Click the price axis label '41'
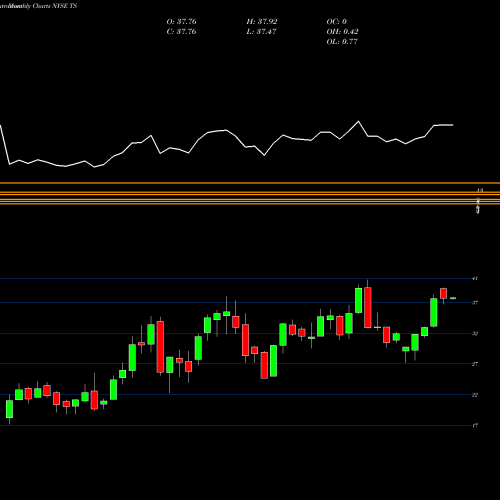This screenshot has width=500, height=500. click(x=475, y=278)
